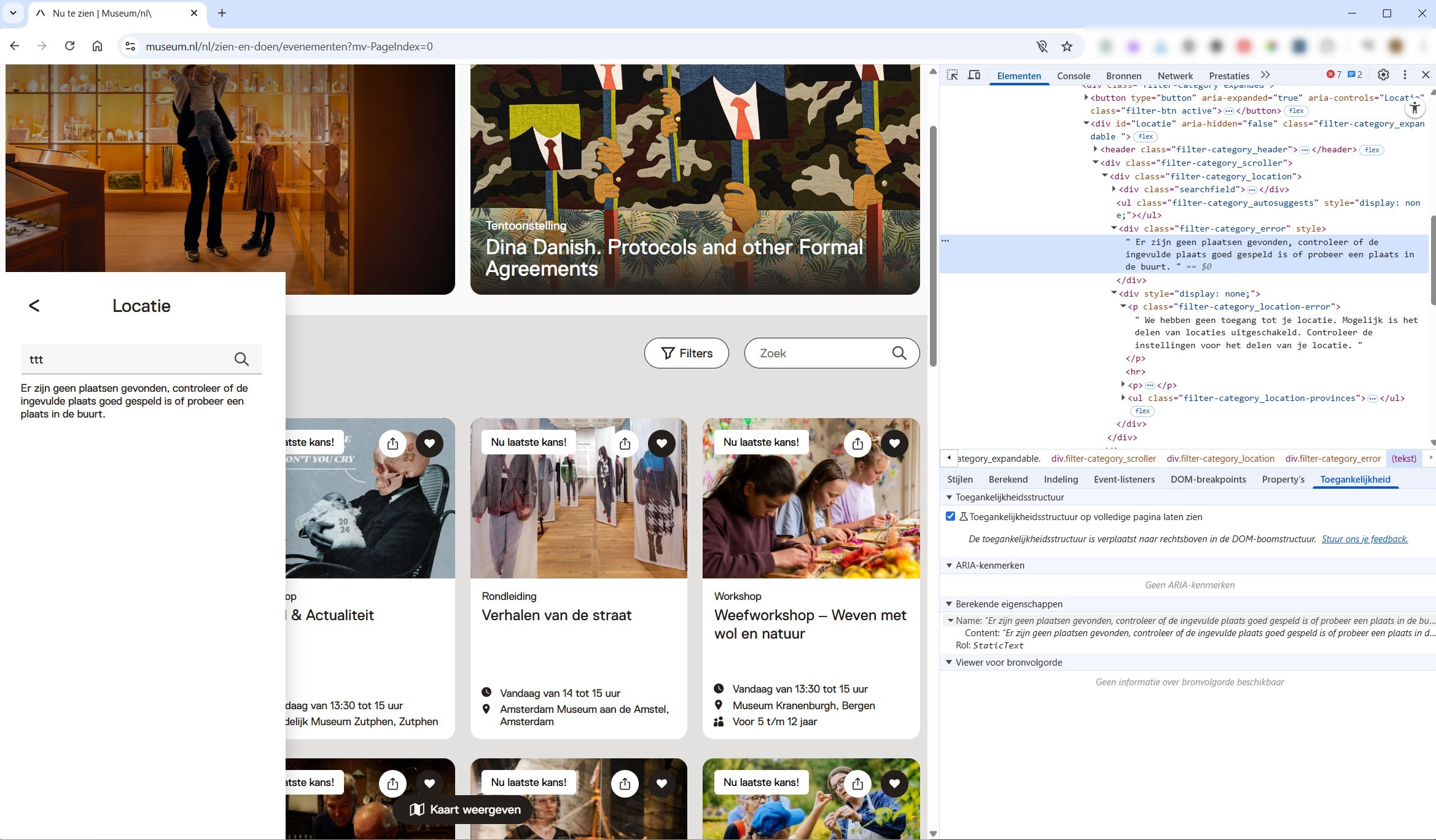Open the DOM-breakpoints pane tab
The width and height of the screenshot is (1436, 840).
[1208, 480]
